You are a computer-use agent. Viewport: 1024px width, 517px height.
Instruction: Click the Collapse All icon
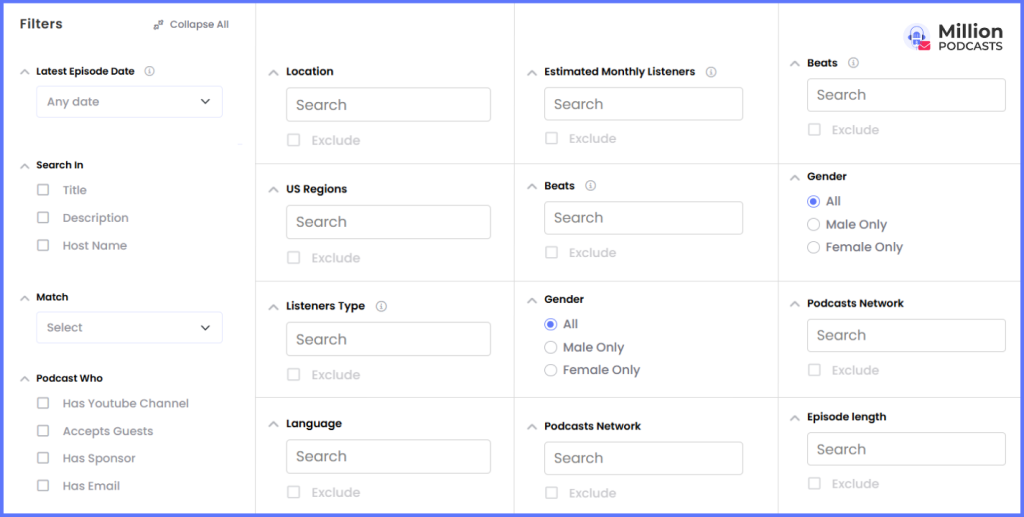coord(158,25)
